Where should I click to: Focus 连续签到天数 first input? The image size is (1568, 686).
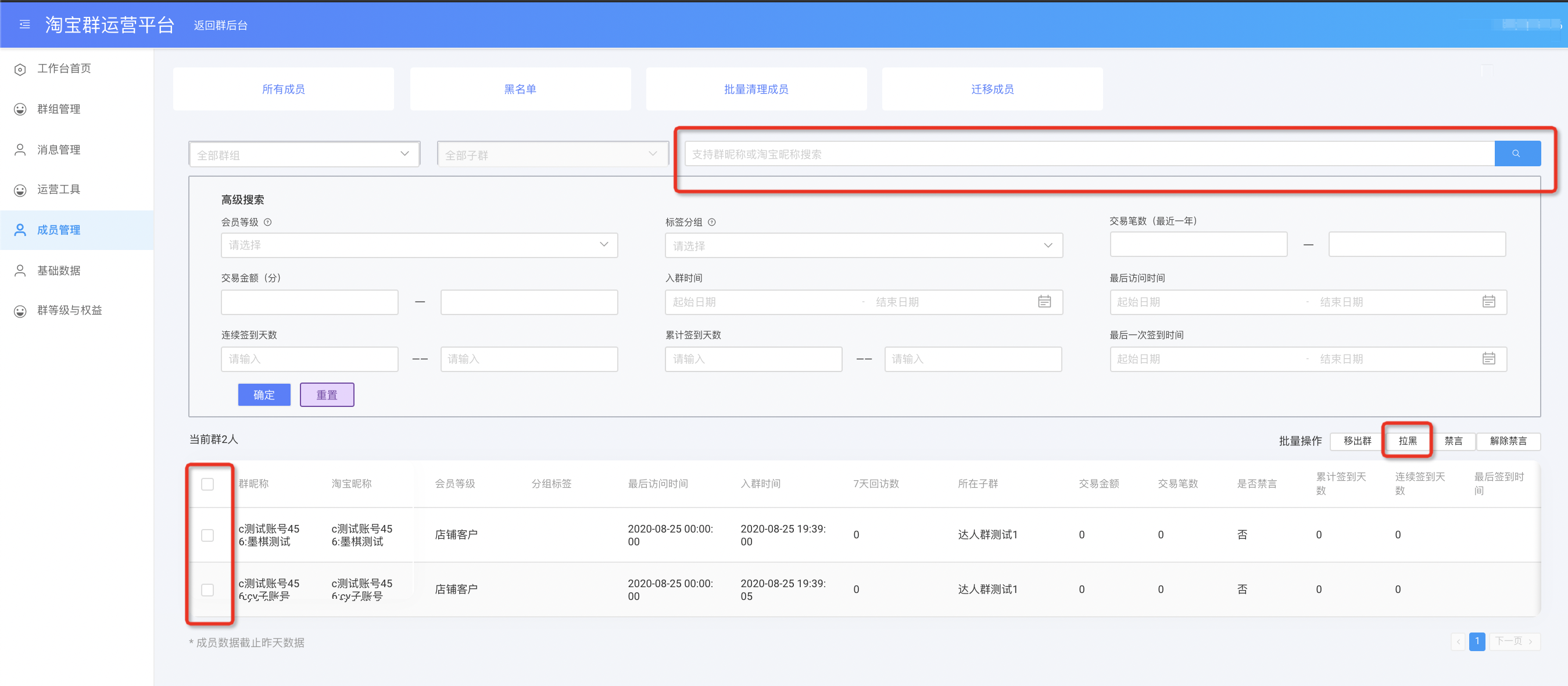tap(310, 359)
